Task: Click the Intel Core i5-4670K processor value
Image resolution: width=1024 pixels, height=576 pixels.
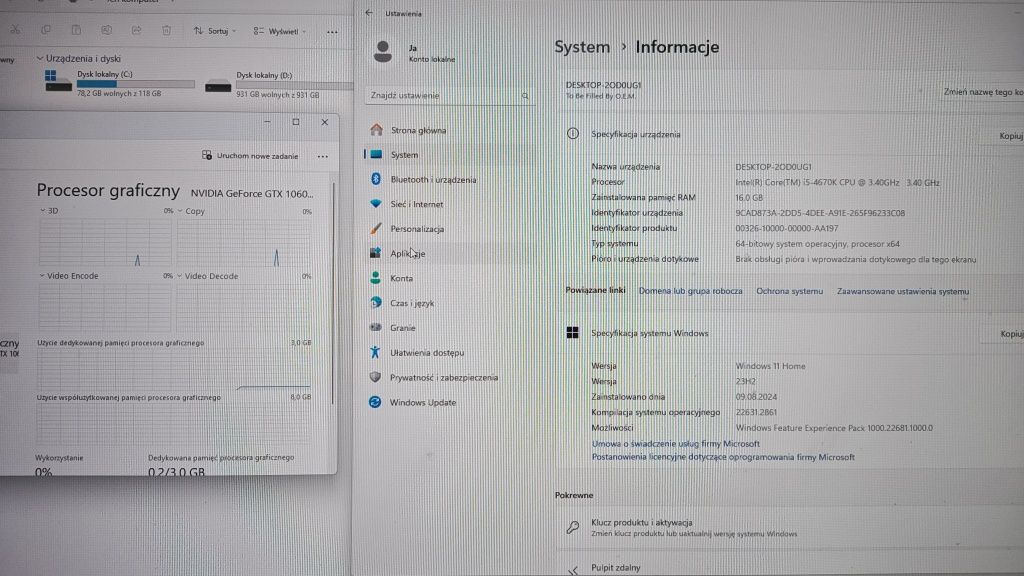Action: [x=837, y=183]
